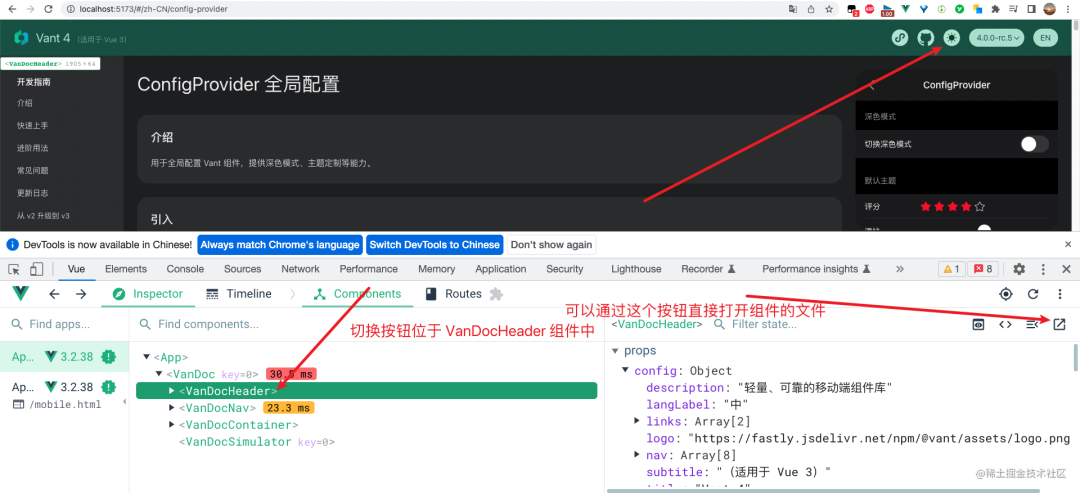Switch to the Application tab
This screenshot has width=1080, height=493.
501,269
